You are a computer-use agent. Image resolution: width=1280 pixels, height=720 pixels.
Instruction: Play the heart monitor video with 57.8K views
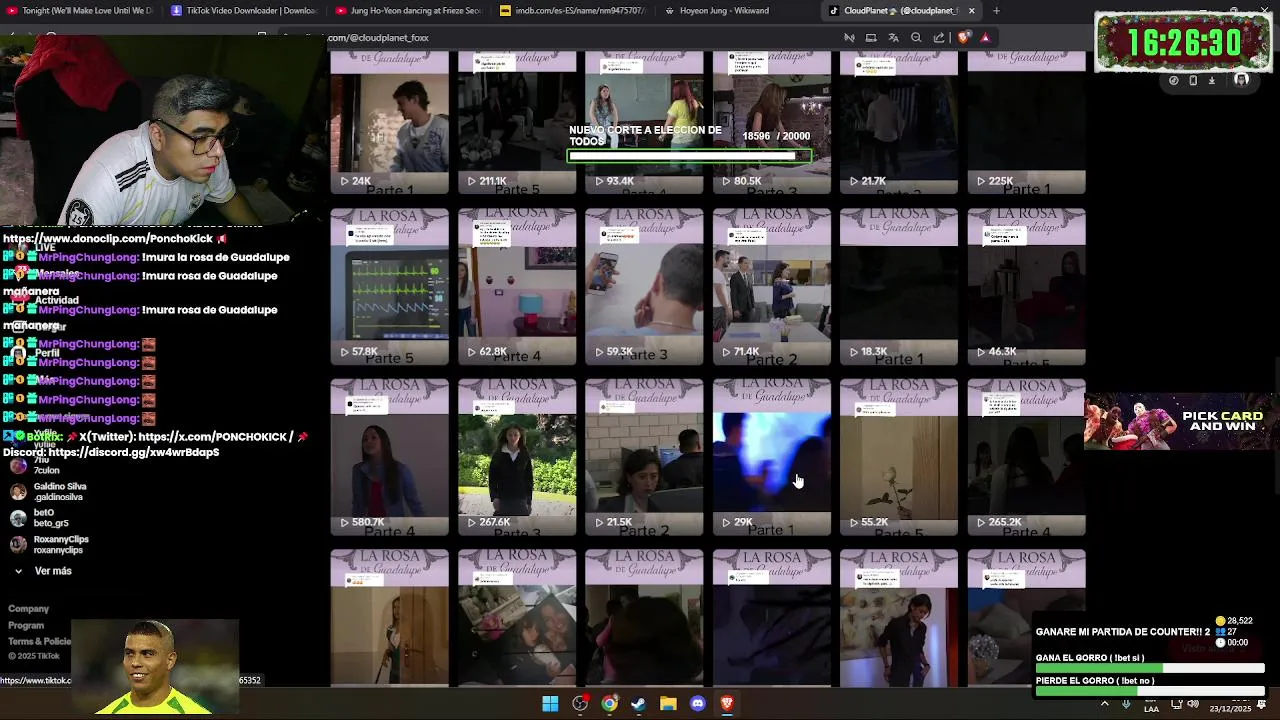pos(390,287)
